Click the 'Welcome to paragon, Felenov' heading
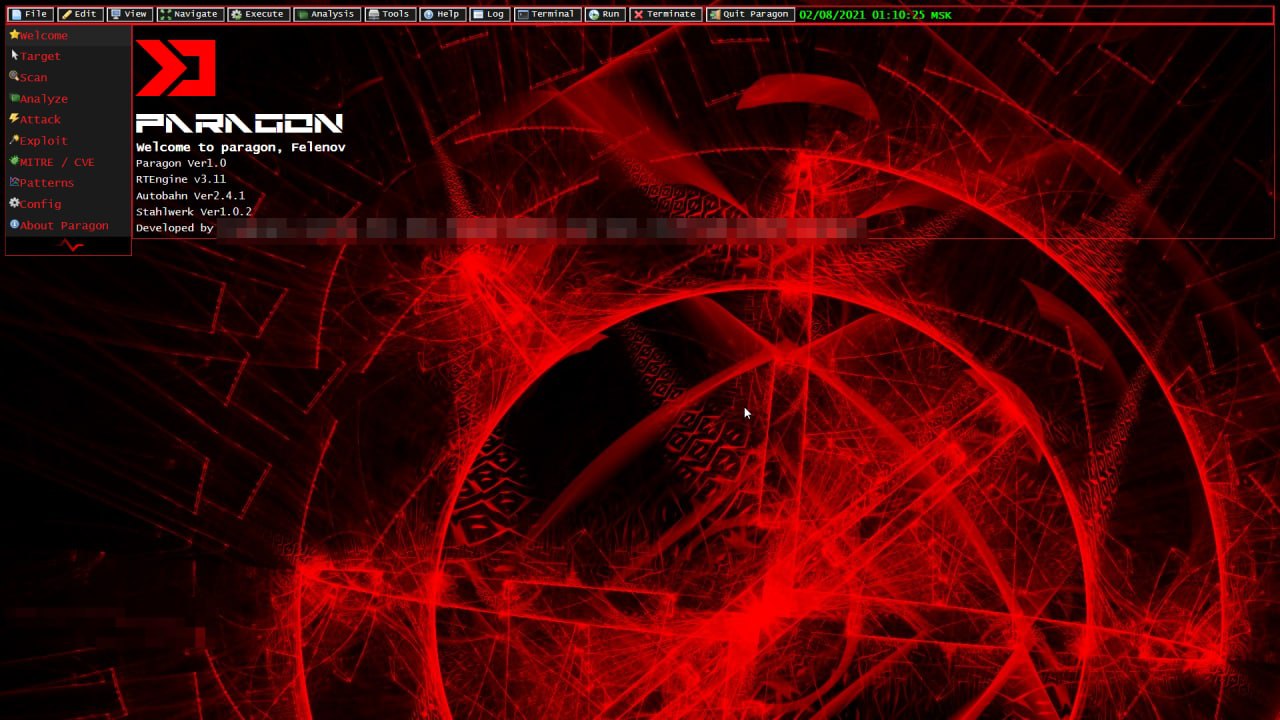 tap(241, 147)
